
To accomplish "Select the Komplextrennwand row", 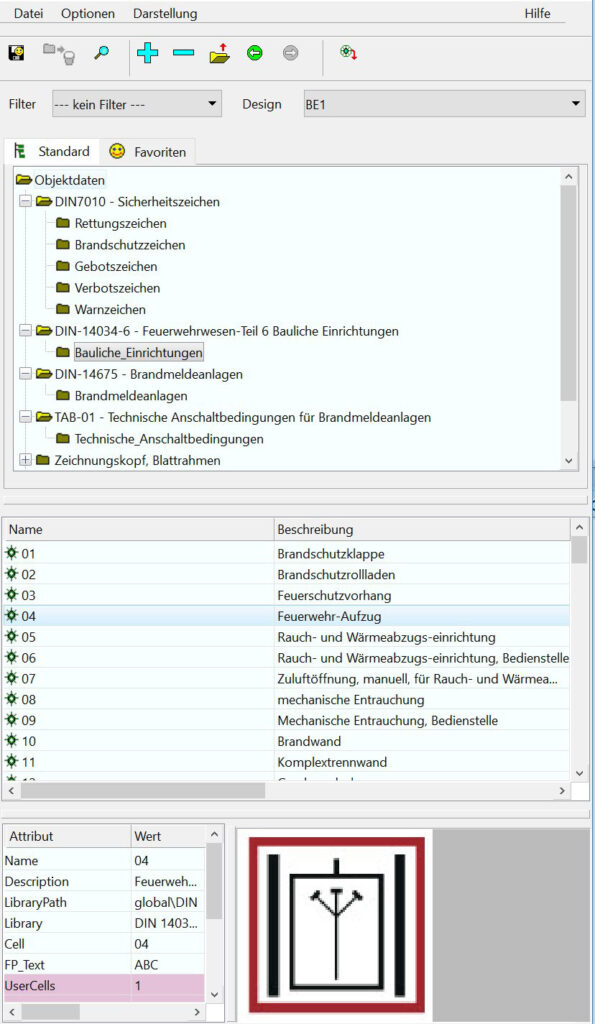I will tap(286, 762).
